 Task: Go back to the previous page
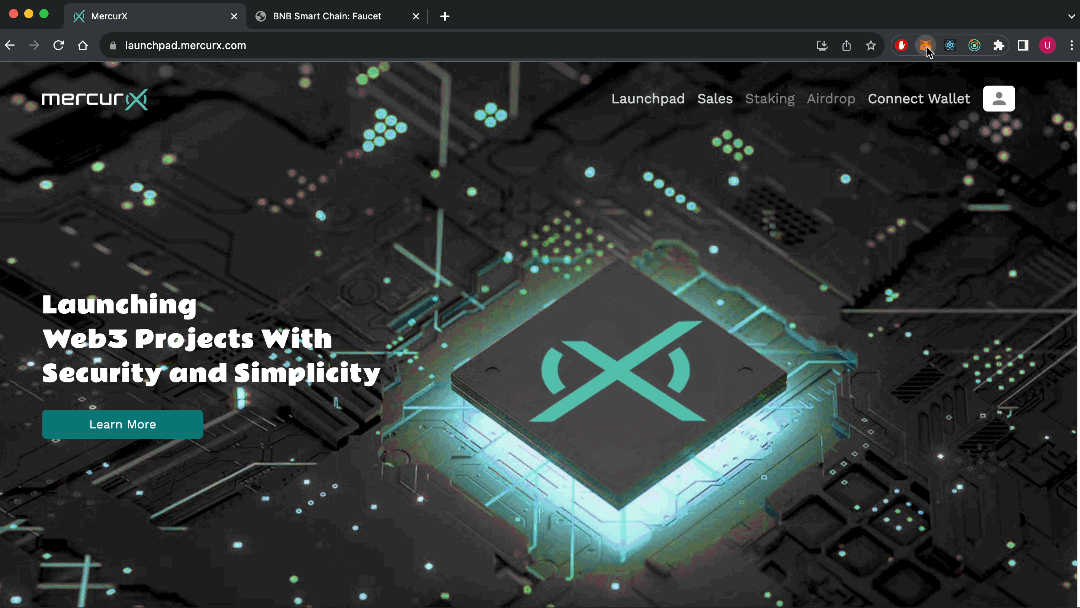click(x=10, y=45)
